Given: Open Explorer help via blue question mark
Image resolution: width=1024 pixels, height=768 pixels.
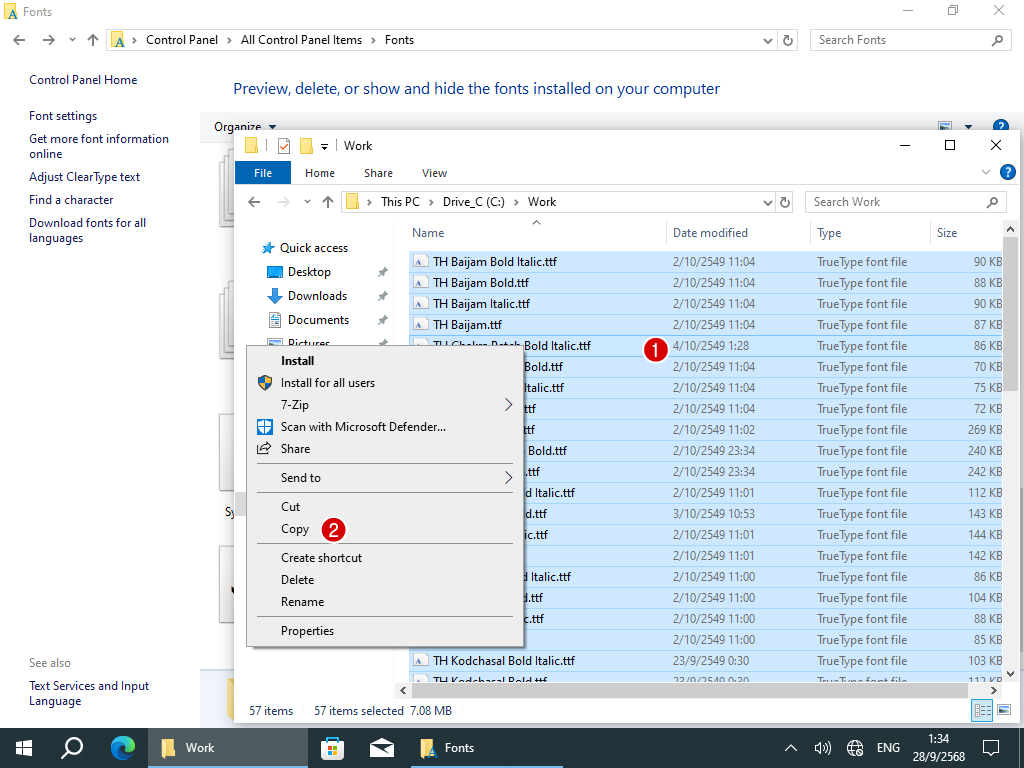Looking at the screenshot, I should pyautogui.click(x=1007, y=173).
